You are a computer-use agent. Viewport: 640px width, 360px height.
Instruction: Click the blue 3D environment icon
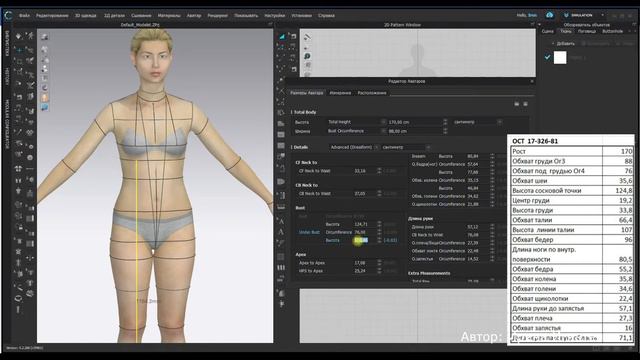click(x=44, y=107)
